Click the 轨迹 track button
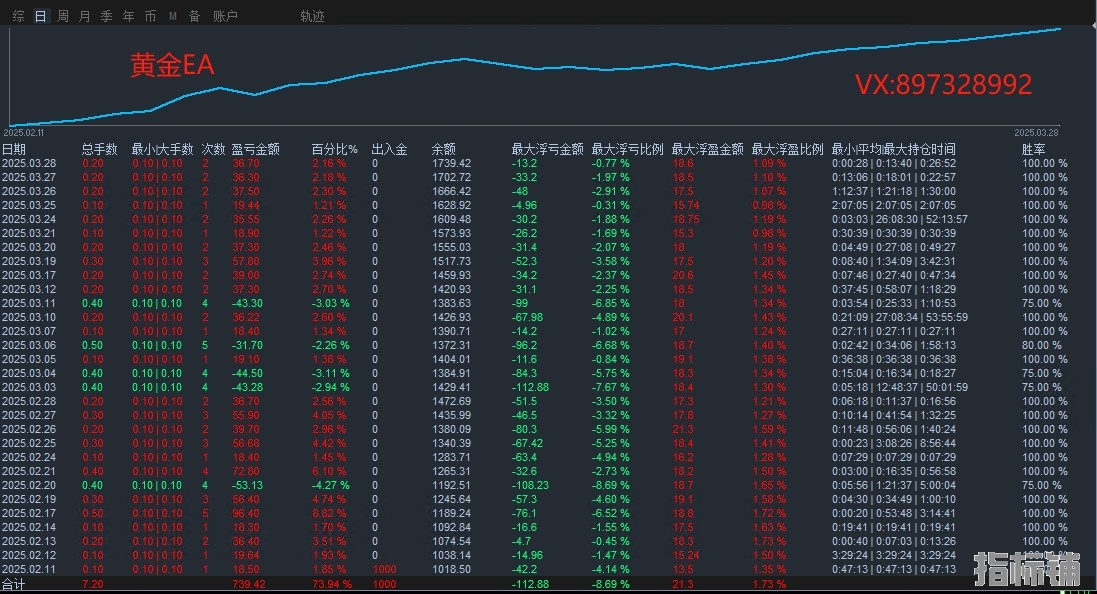The width and height of the screenshot is (1097, 594). click(312, 16)
